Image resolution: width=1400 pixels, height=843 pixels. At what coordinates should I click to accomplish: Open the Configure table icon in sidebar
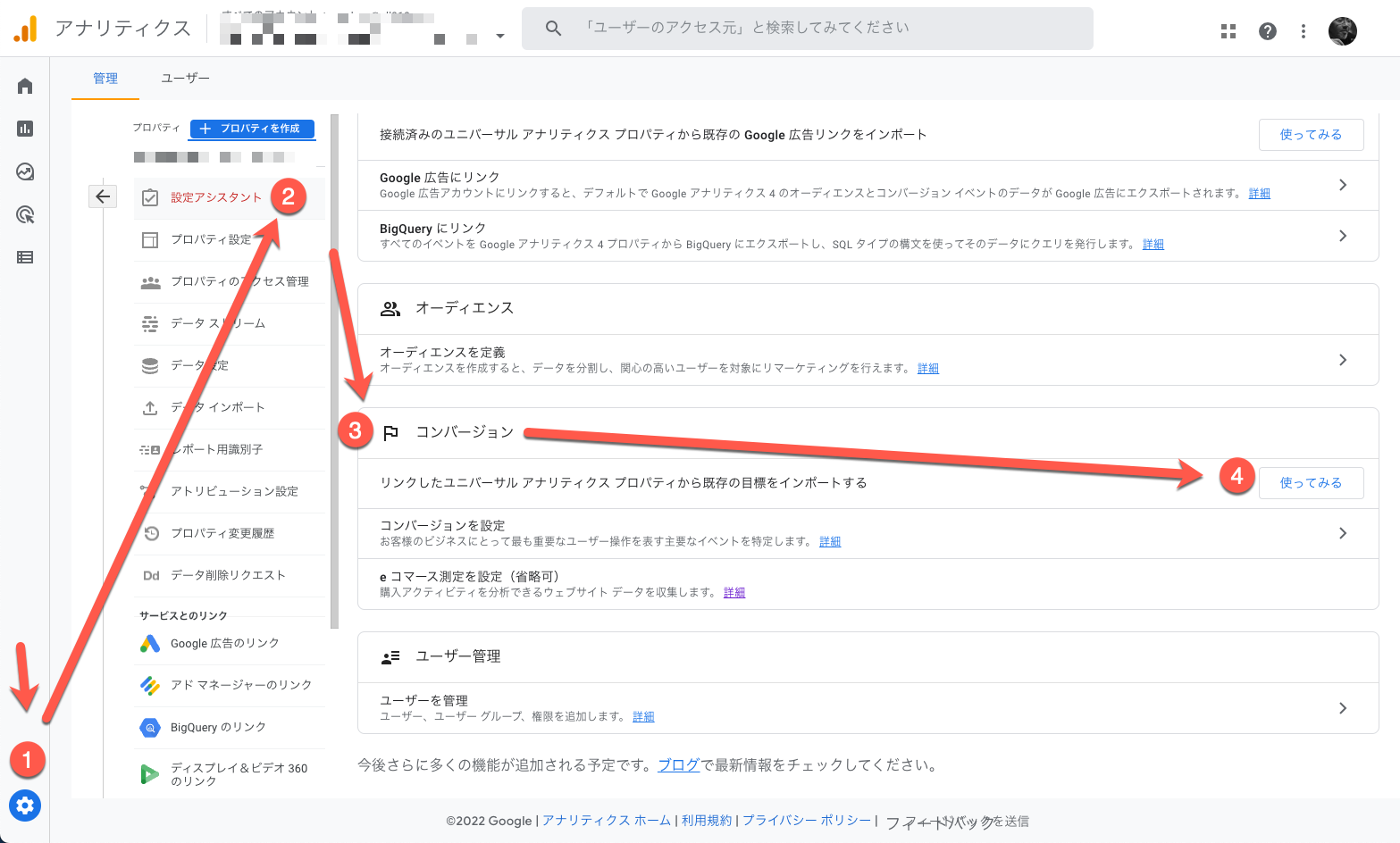click(25, 257)
